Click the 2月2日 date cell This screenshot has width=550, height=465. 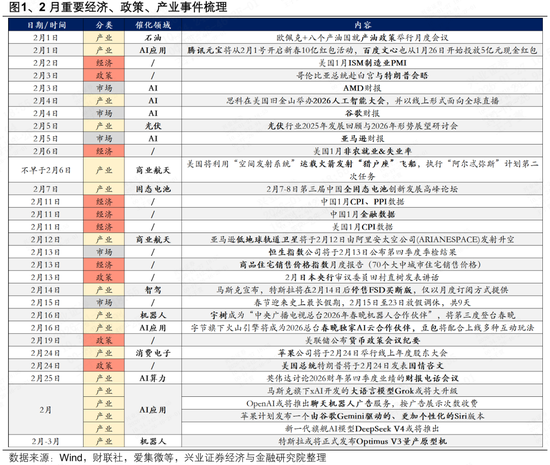click(x=46, y=63)
